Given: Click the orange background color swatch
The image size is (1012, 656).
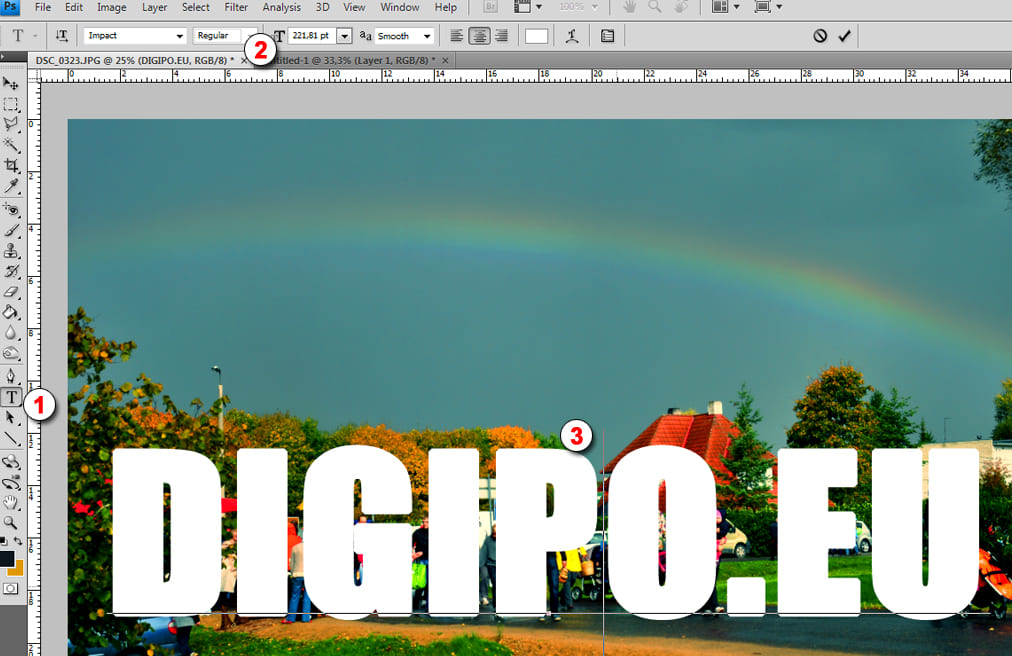Looking at the screenshot, I should coord(18,569).
